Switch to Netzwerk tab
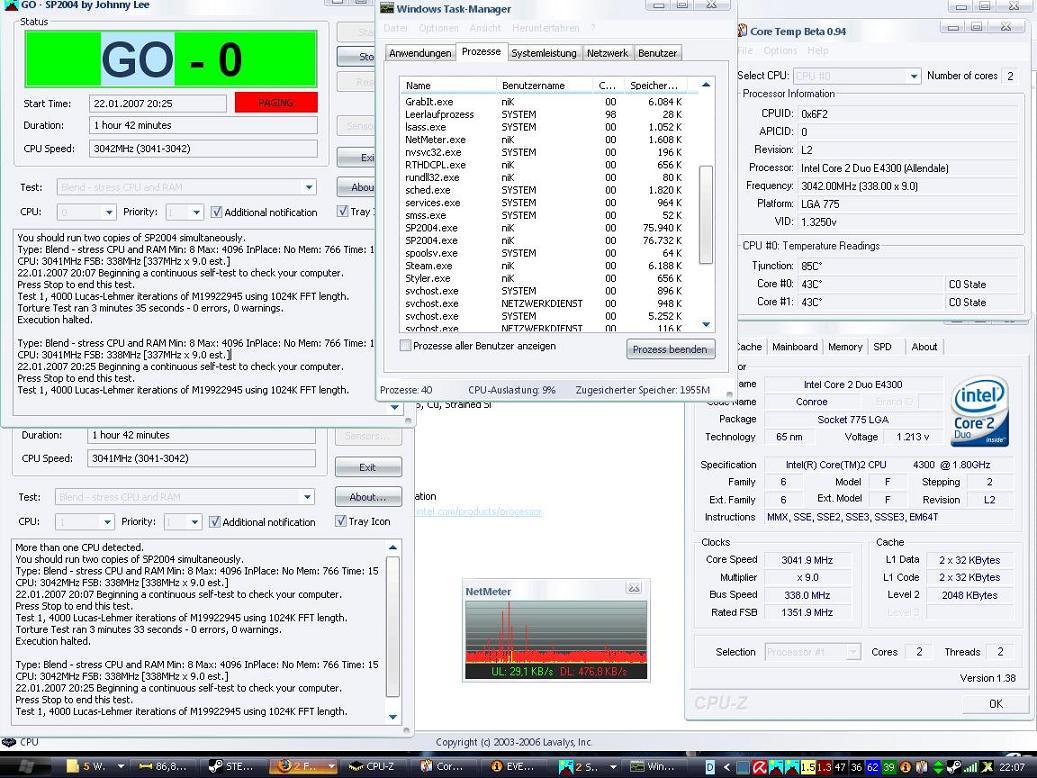Screen dimensions: 1037x778 (607, 53)
